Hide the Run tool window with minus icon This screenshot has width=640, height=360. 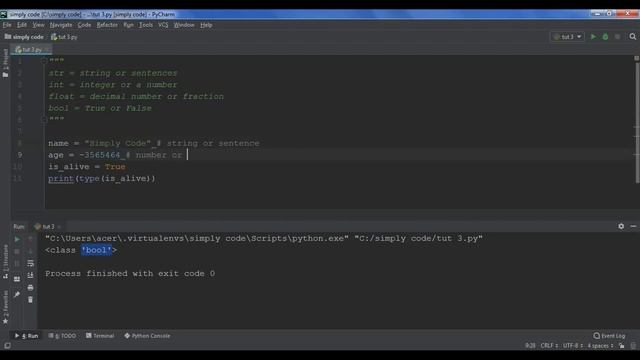633,226
